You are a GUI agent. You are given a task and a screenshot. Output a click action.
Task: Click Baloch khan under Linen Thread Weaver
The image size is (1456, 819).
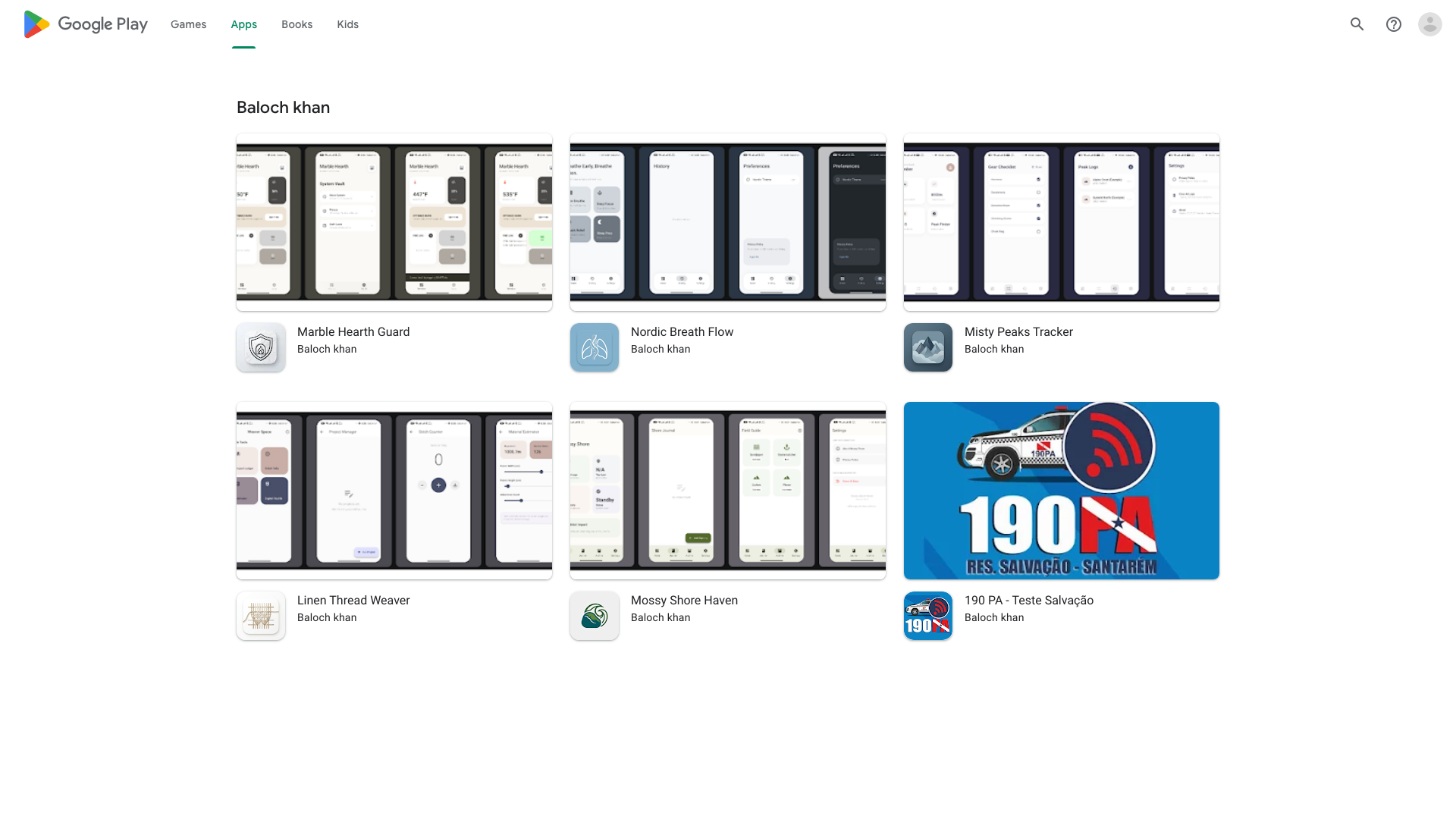(x=327, y=617)
